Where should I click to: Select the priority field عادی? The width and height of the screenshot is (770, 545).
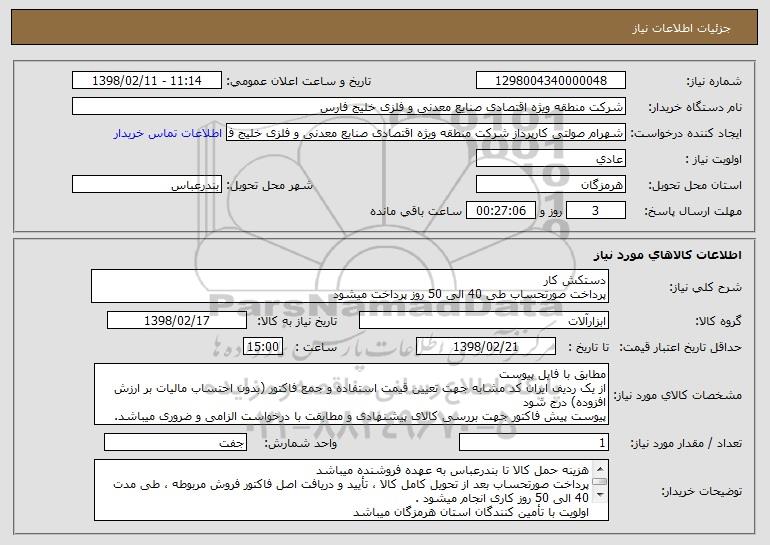click(x=550, y=159)
